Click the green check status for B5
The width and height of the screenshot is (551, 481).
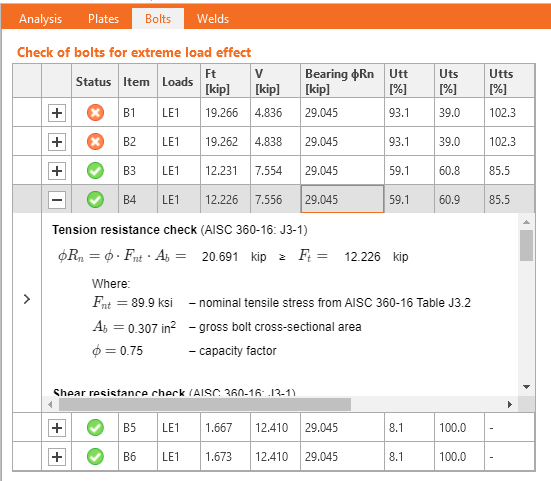95,428
